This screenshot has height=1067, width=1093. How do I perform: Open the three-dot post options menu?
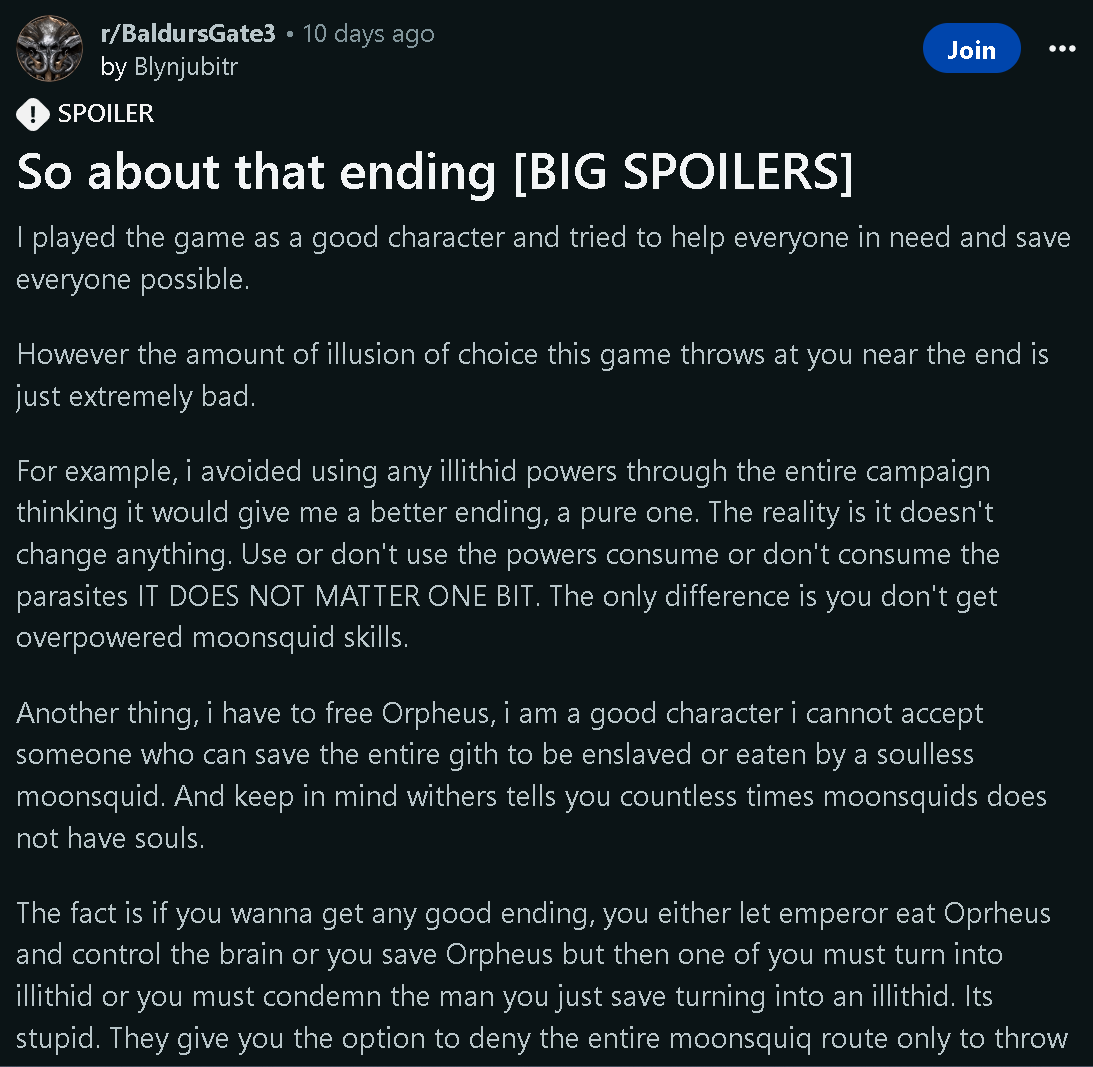(1062, 49)
